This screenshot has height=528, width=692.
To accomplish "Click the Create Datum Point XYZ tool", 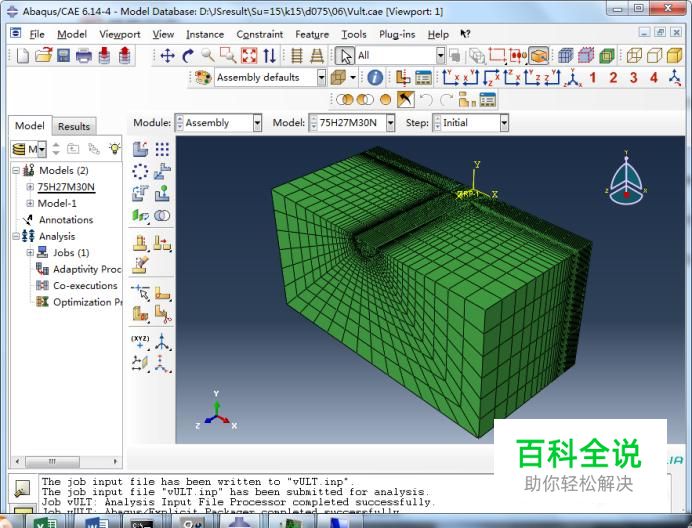I will pos(140,342).
